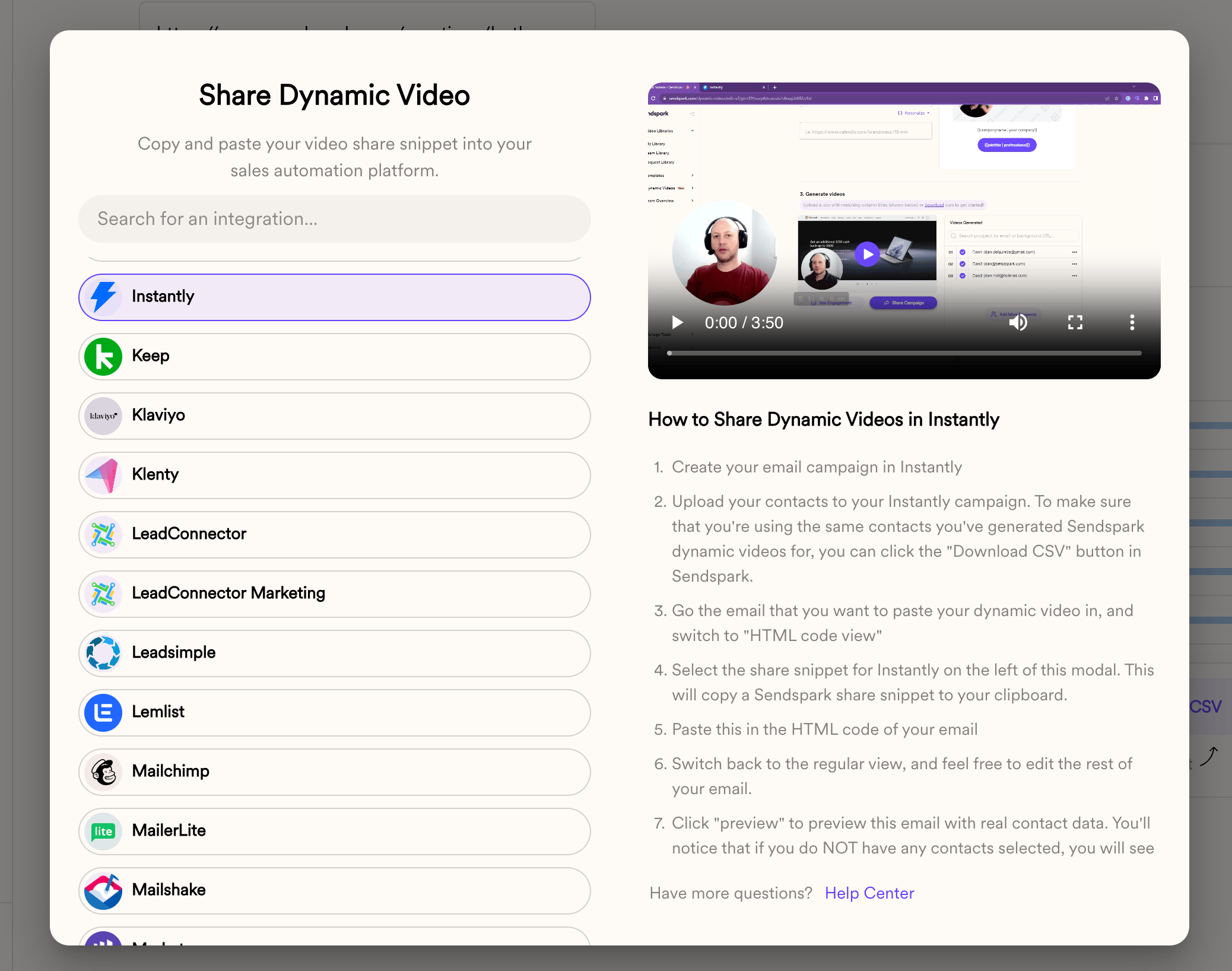The image size is (1232, 971).
Task: Click the Share Dynamic Video heading
Action: click(x=335, y=96)
